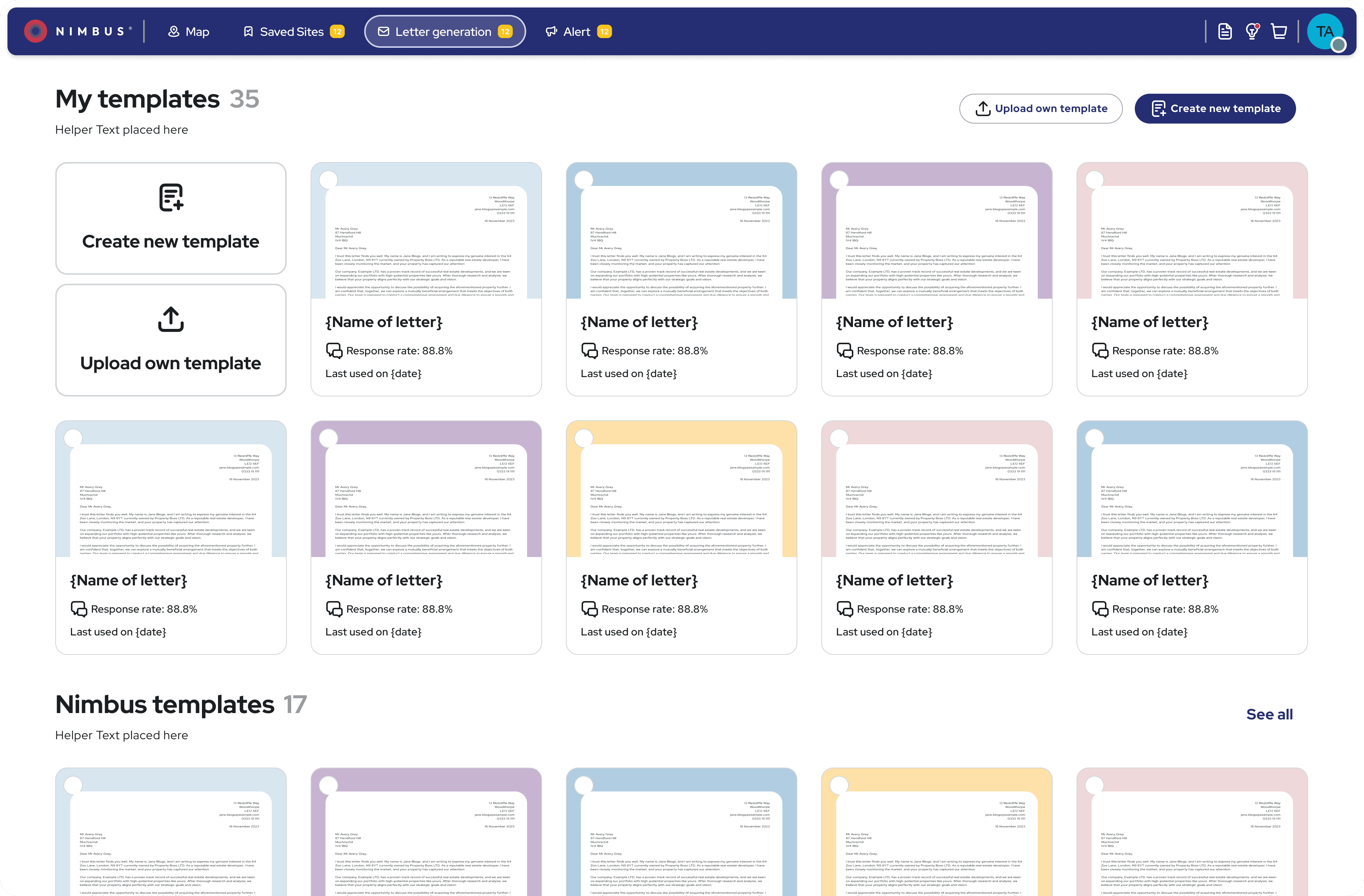The height and width of the screenshot is (896, 1364).
Task: Click the upload arrow icon on Upload own template card
Action: pyautogui.click(x=170, y=319)
